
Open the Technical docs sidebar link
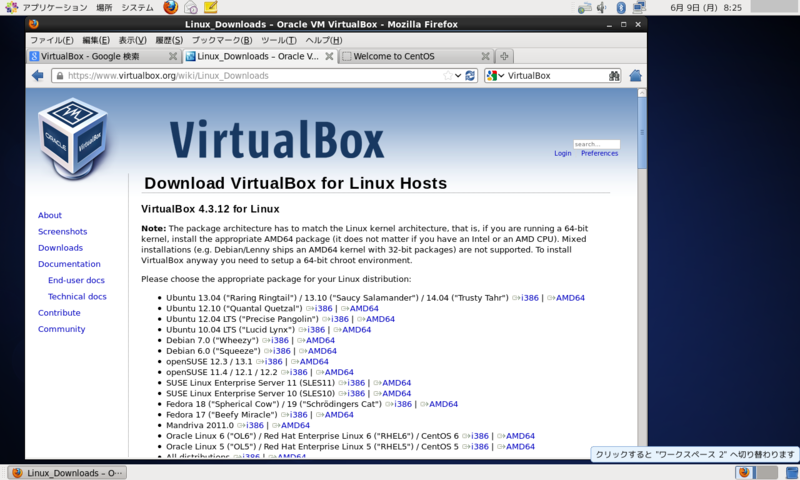77,297
